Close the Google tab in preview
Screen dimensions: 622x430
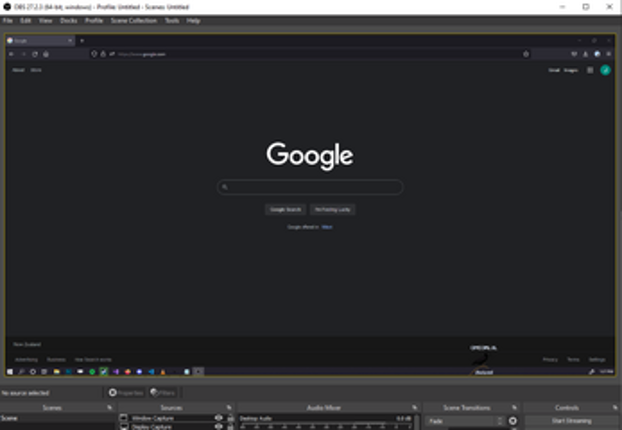[x=70, y=40]
